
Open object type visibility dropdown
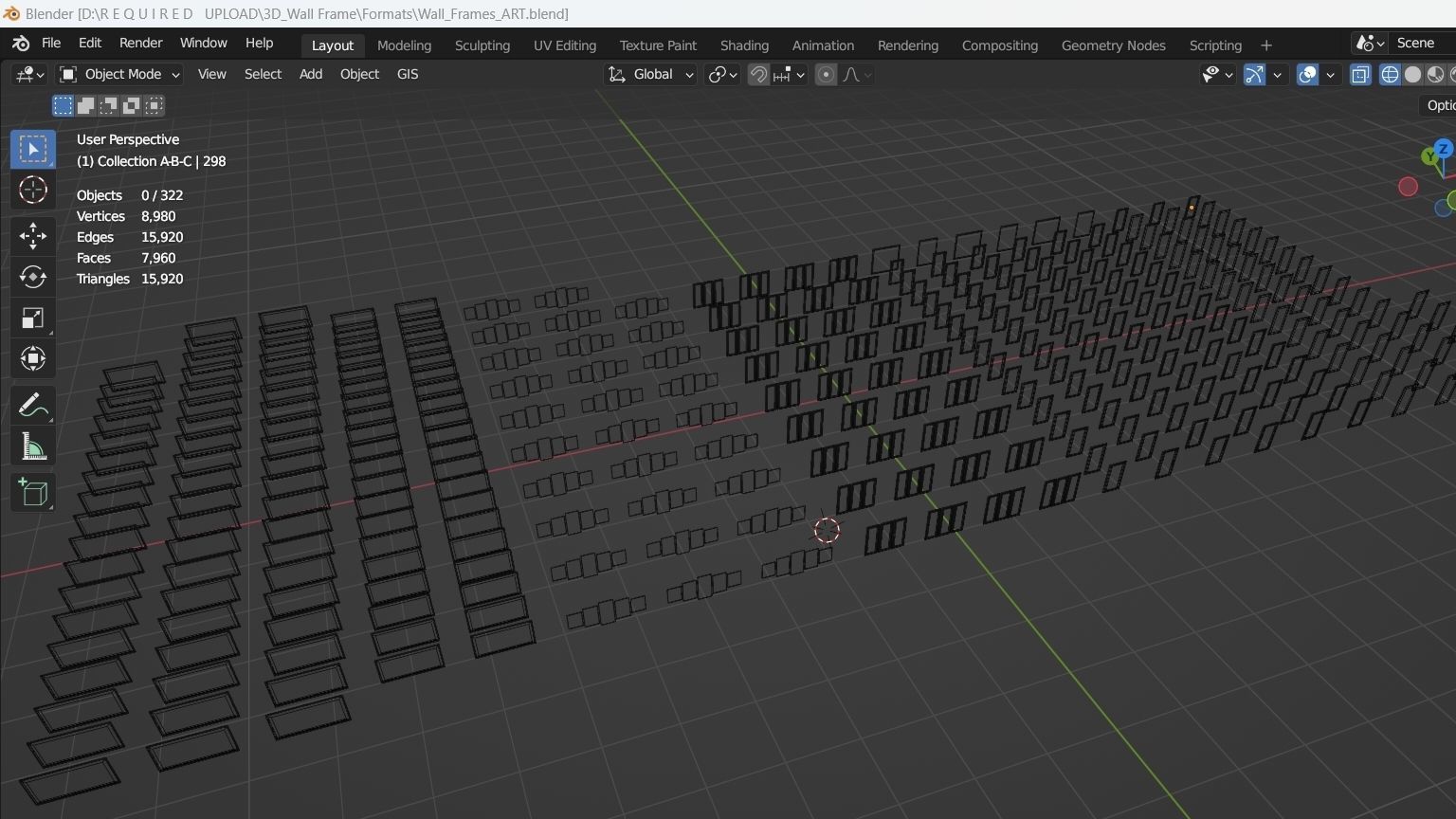pyautogui.click(x=1217, y=74)
